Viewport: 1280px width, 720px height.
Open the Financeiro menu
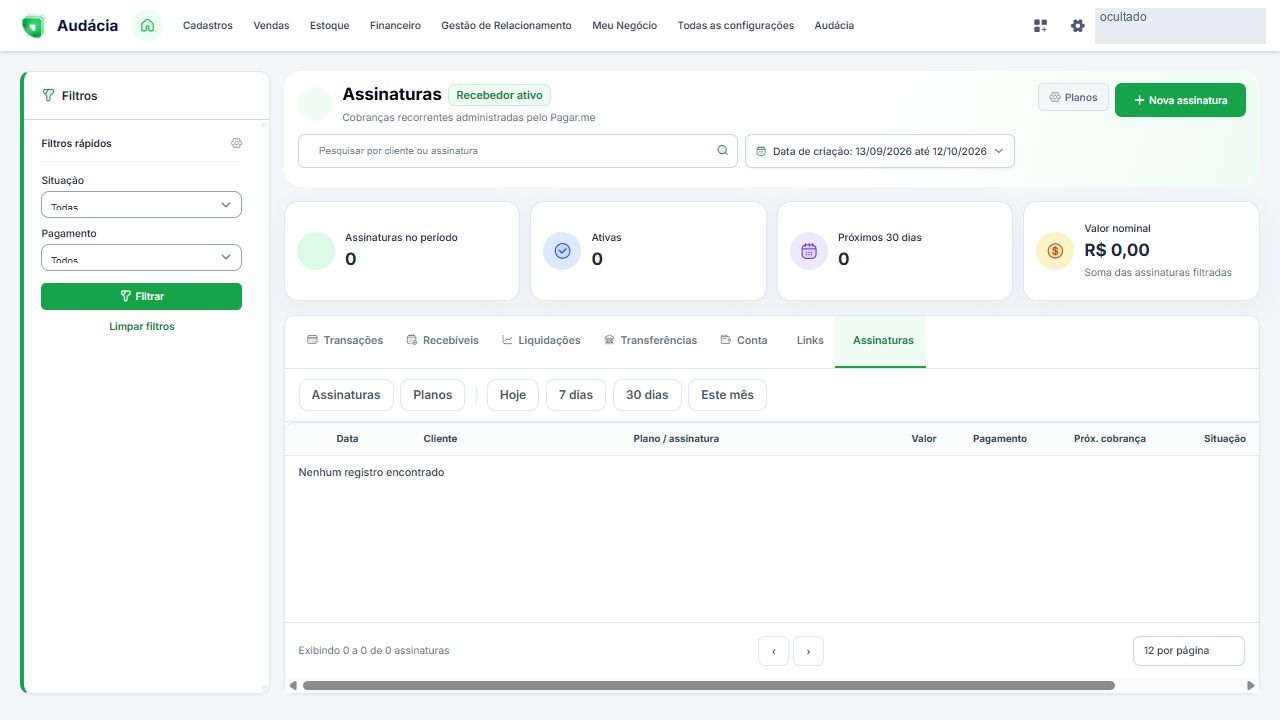(395, 26)
